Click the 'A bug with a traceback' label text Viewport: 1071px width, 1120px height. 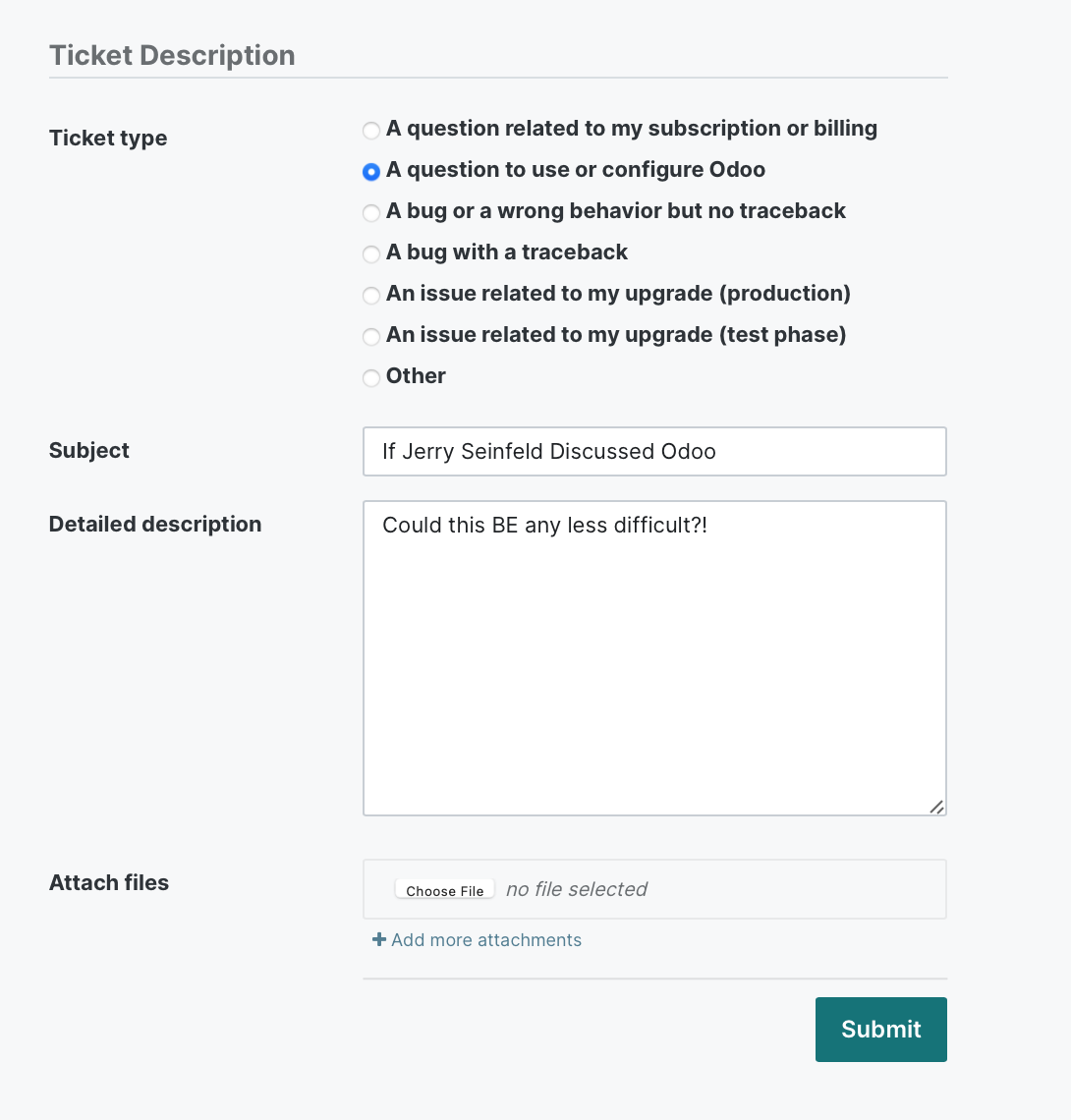click(x=507, y=252)
